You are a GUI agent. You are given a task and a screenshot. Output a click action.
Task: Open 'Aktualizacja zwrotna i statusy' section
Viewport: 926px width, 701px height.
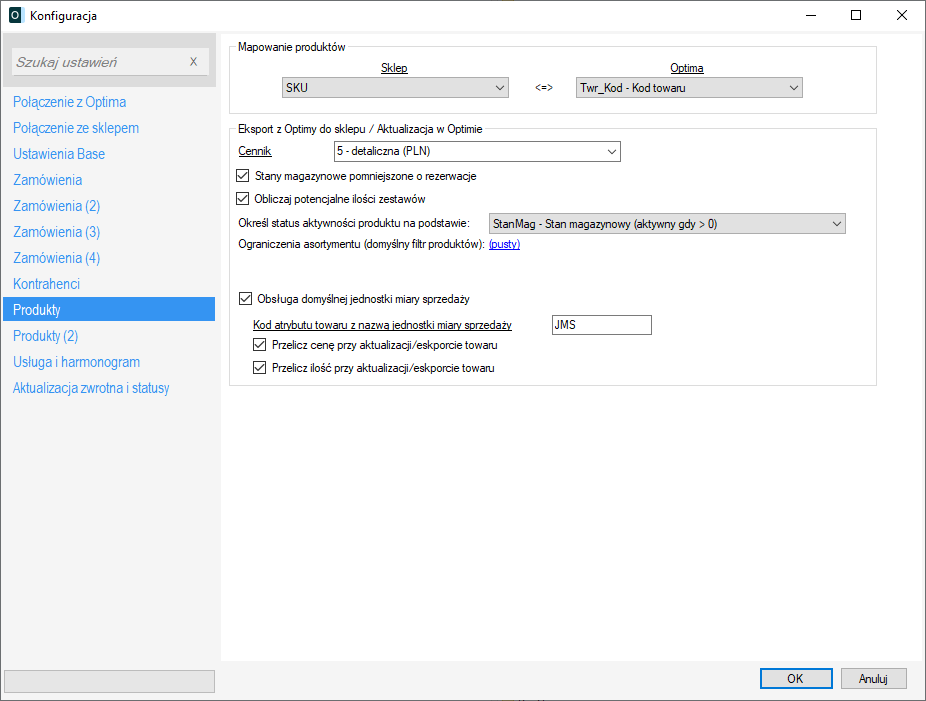(x=91, y=388)
